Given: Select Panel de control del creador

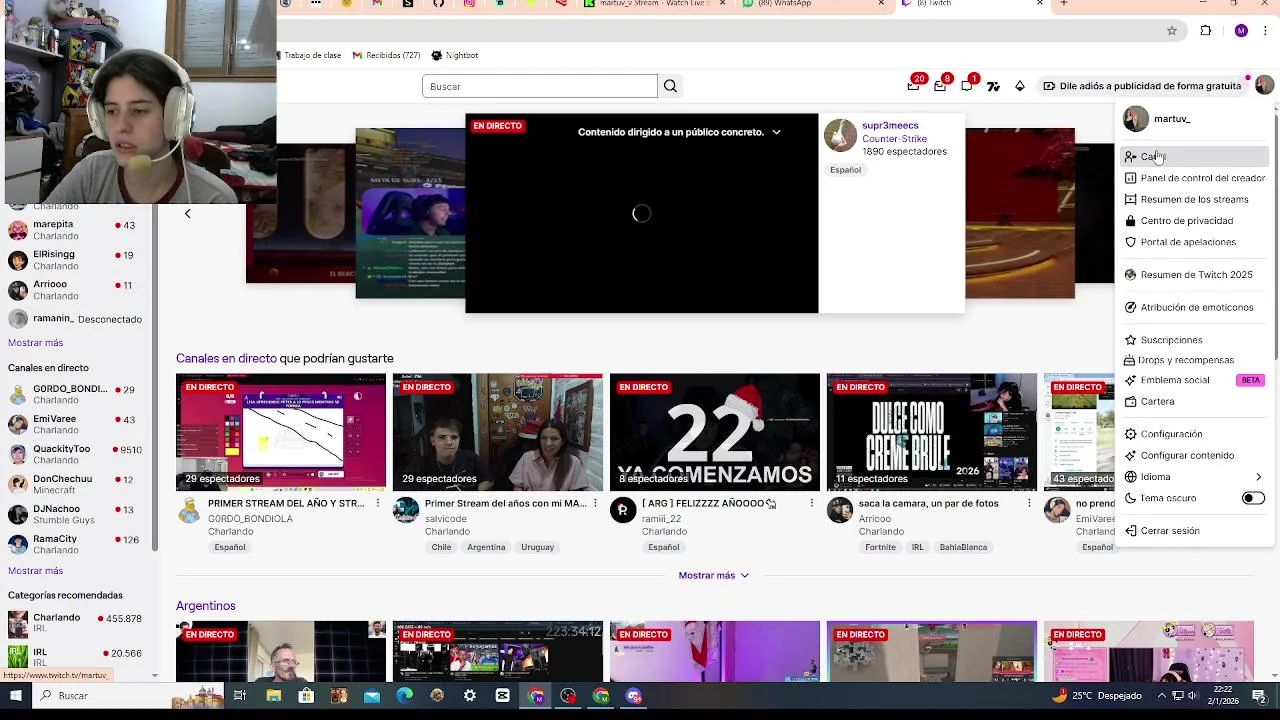Looking at the screenshot, I should (1195, 178).
